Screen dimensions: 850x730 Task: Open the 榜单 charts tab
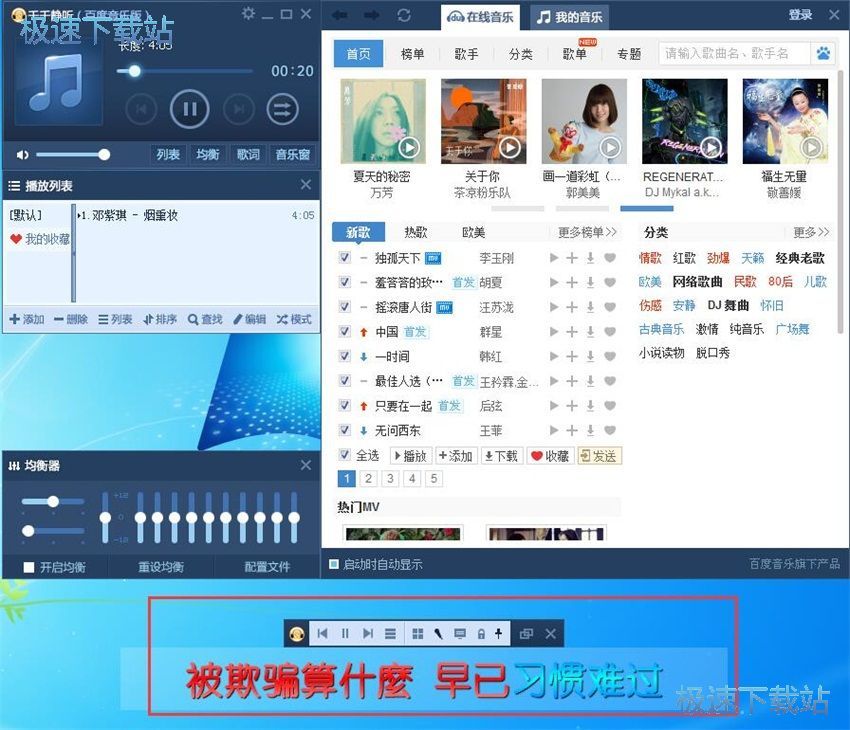tap(412, 54)
